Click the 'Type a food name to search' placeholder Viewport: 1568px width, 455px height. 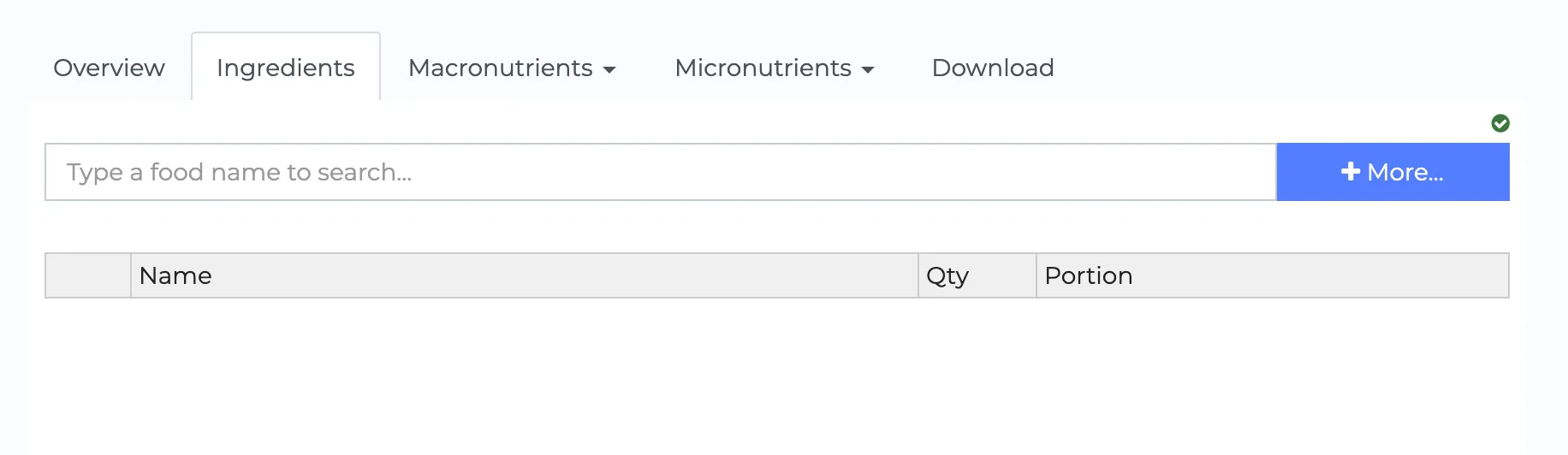point(239,172)
